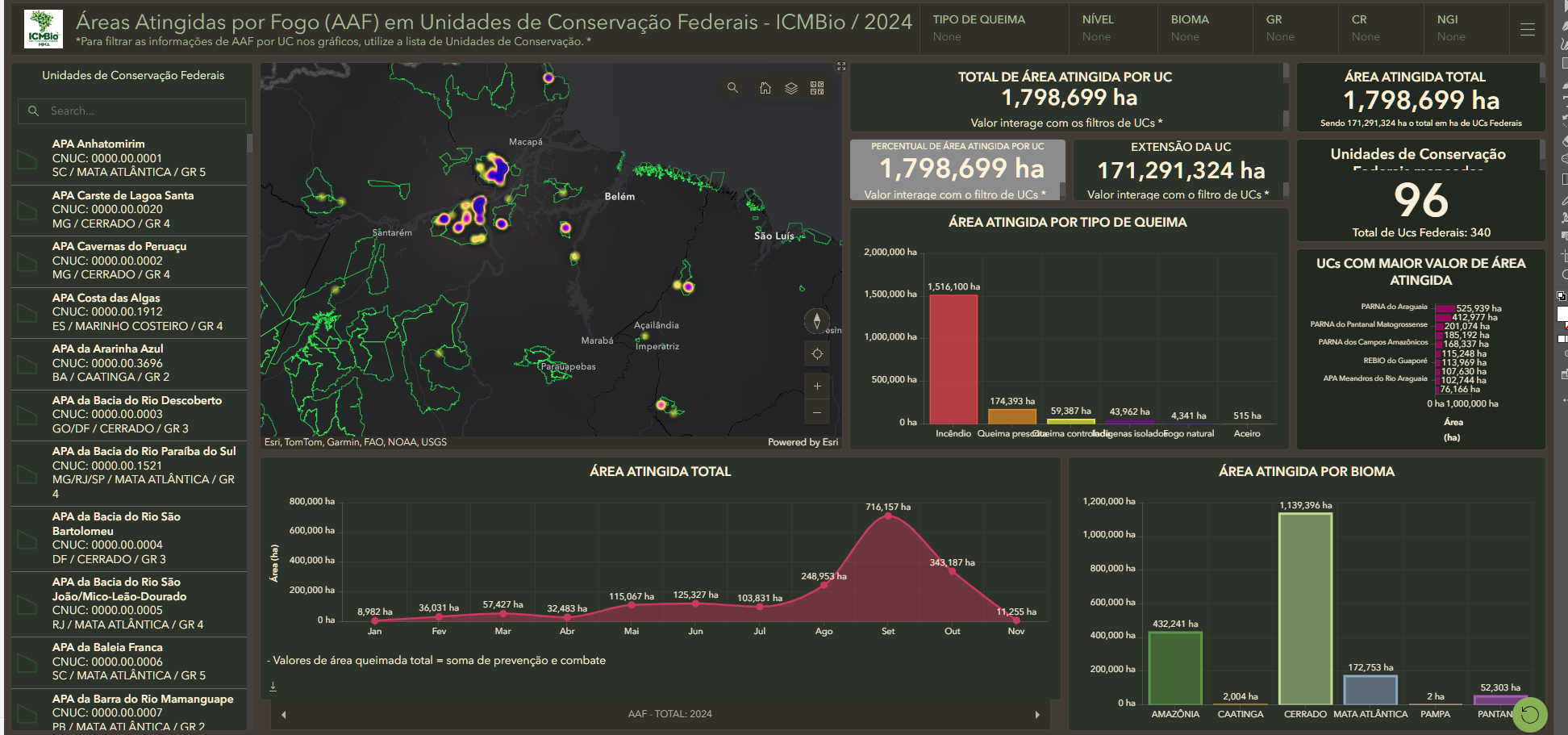Go to next chart tab arrow
The image size is (1568, 735).
[1037, 715]
